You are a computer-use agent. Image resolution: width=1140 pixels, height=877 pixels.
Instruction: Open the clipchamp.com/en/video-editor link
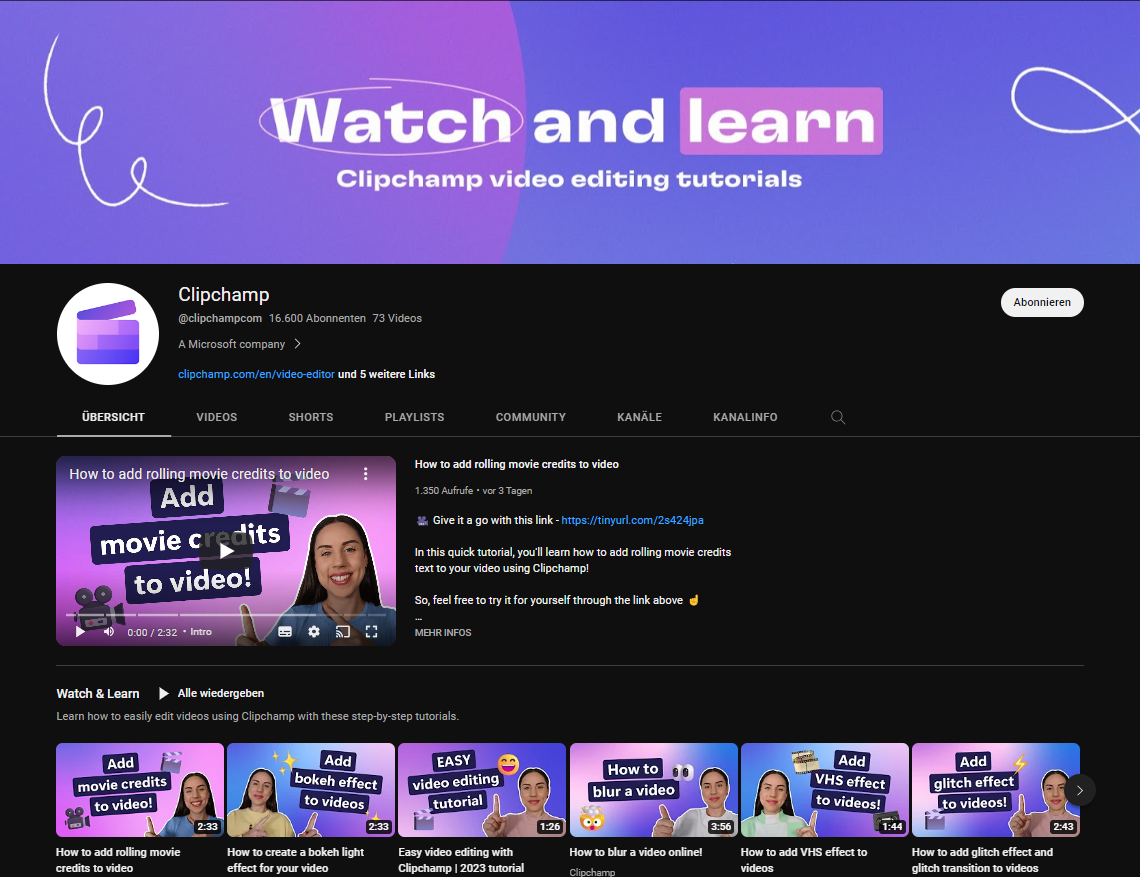click(257, 375)
